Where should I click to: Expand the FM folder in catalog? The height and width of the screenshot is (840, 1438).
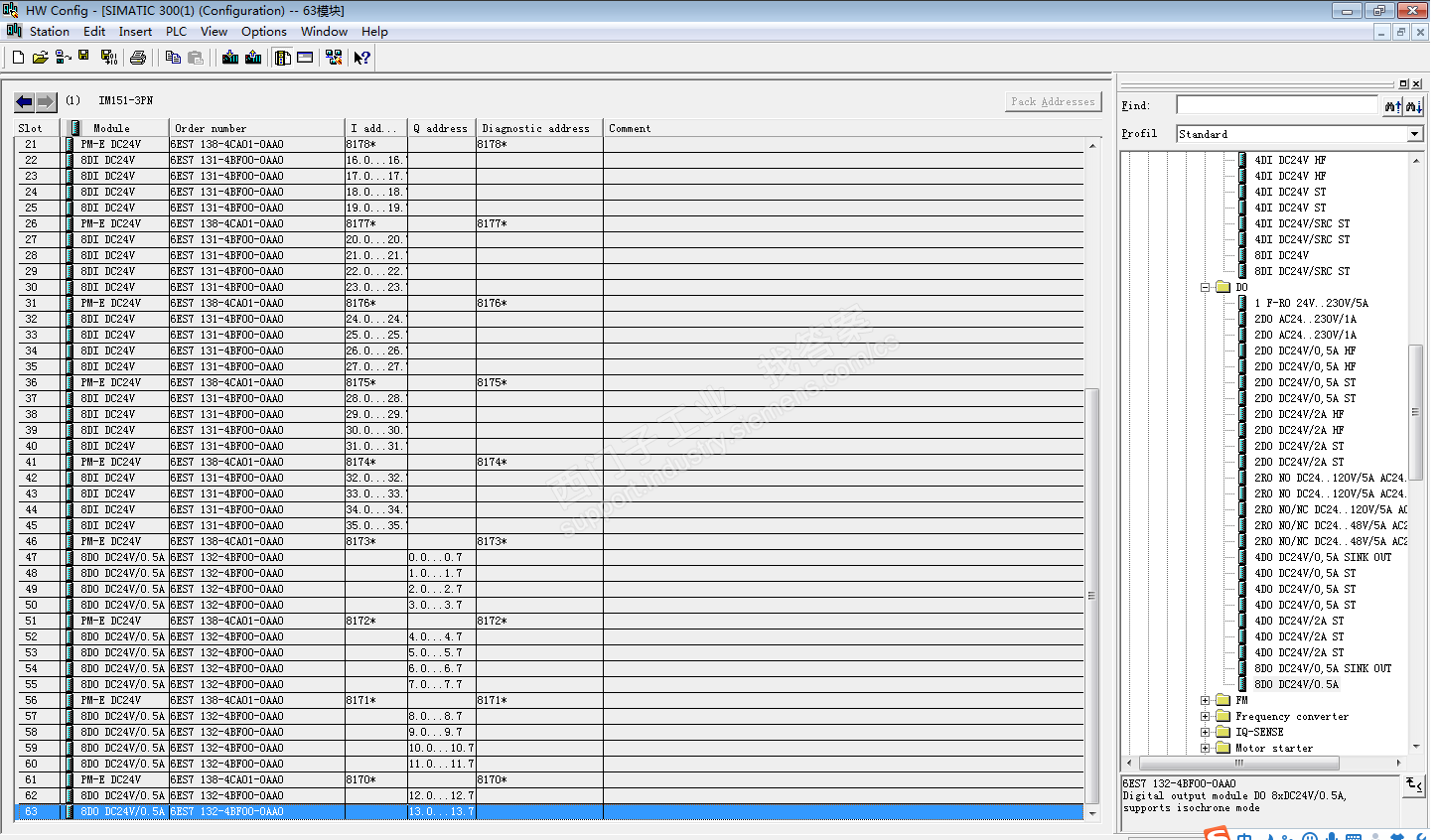[1206, 701]
